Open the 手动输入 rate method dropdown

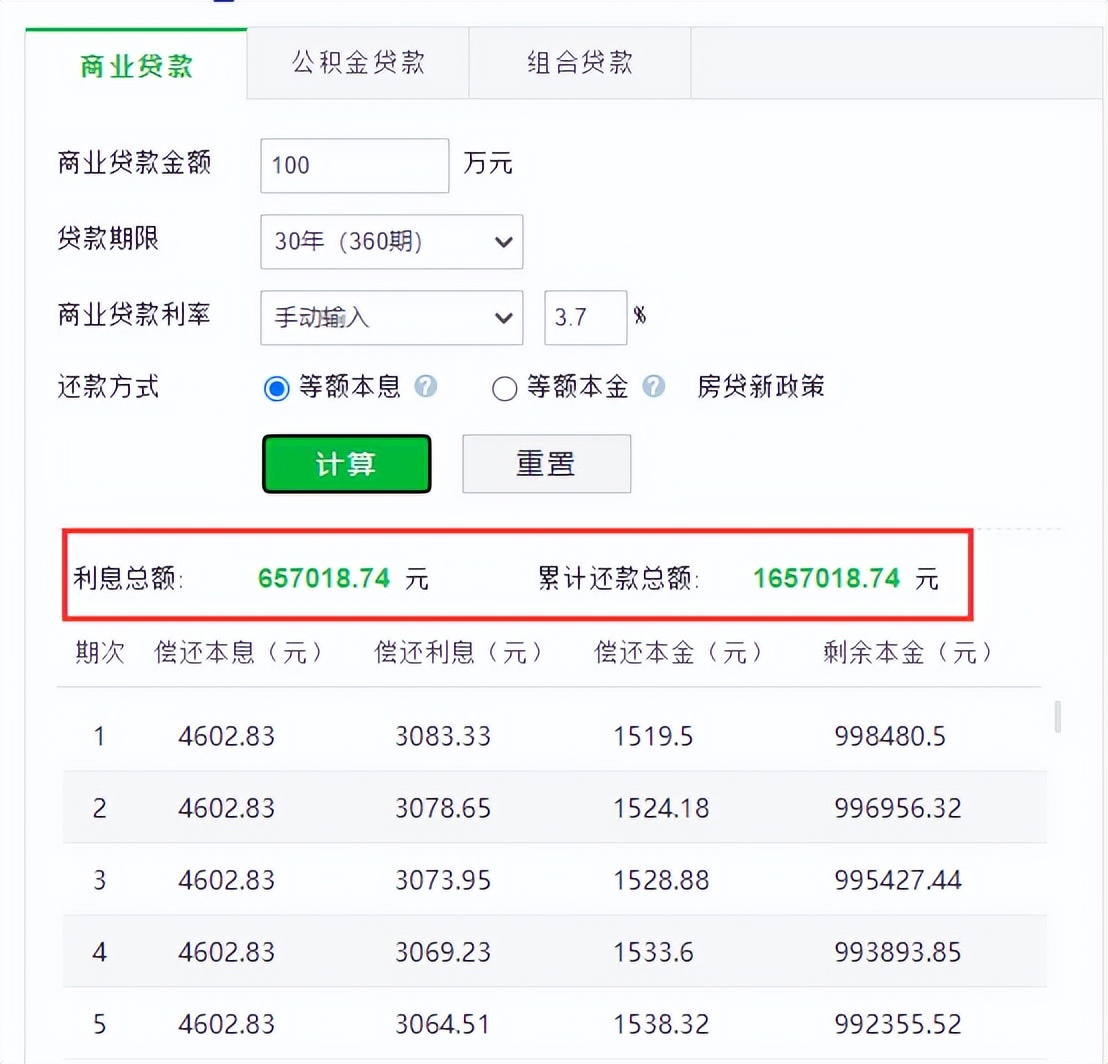pyautogui.click(x=391, y=317)
